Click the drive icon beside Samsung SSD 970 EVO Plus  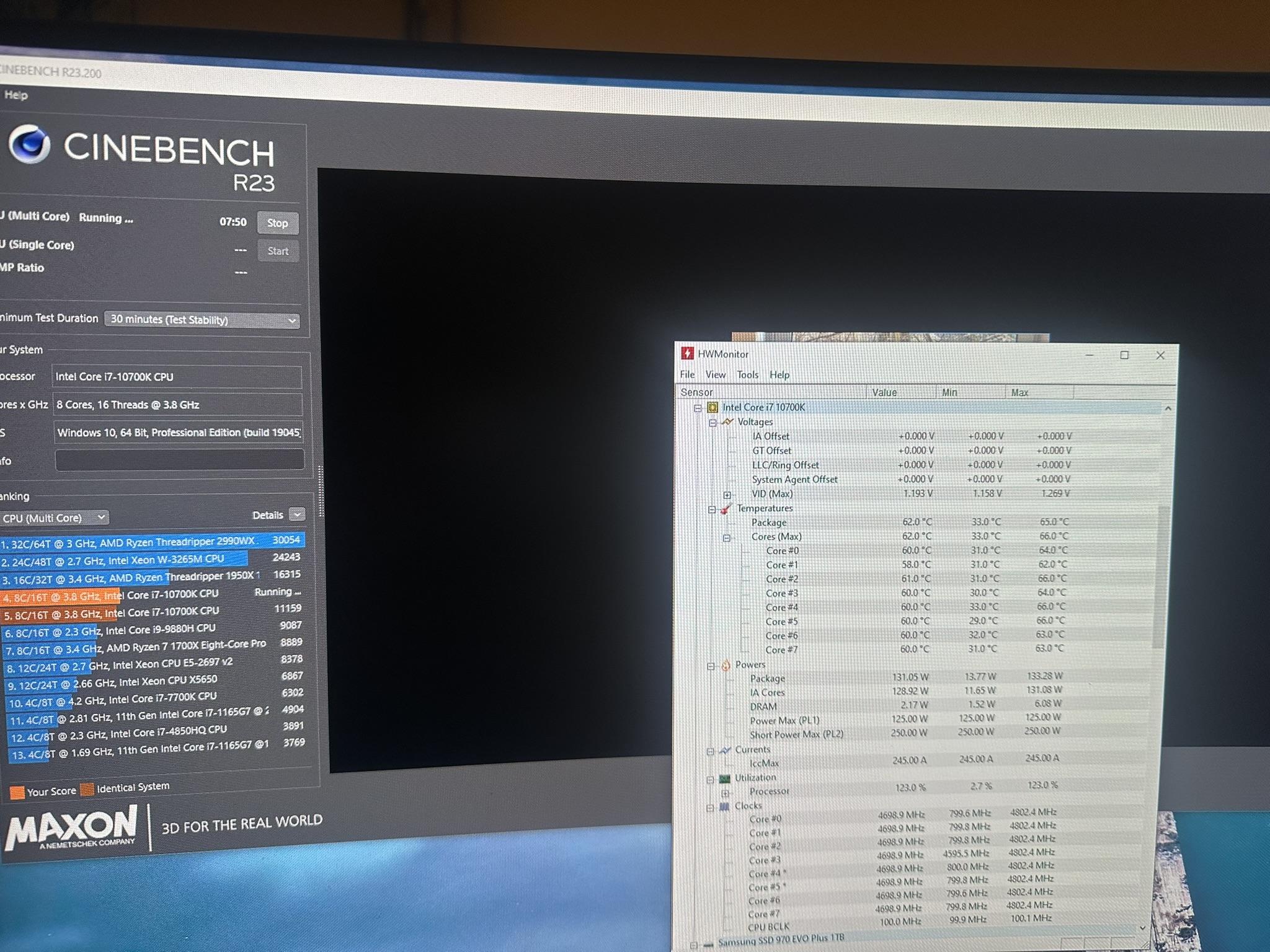click(708, 945)
